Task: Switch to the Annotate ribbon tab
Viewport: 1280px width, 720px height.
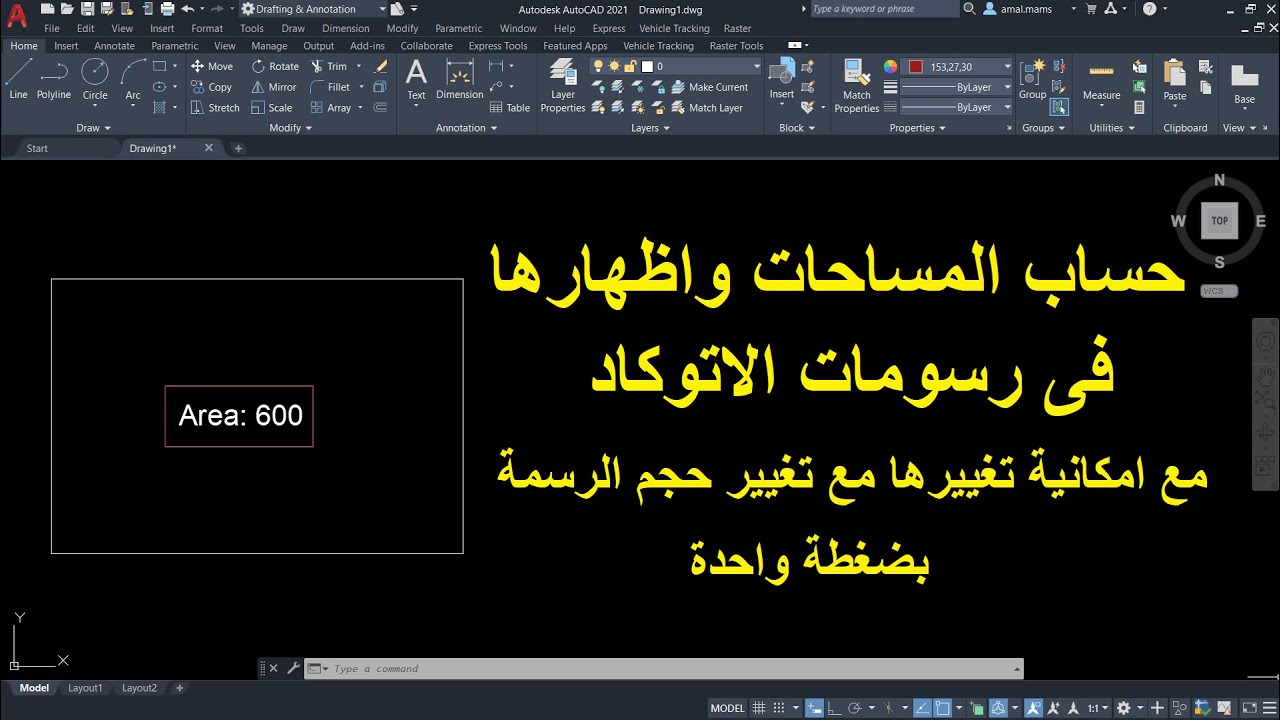Action: (x=114, y=46)
